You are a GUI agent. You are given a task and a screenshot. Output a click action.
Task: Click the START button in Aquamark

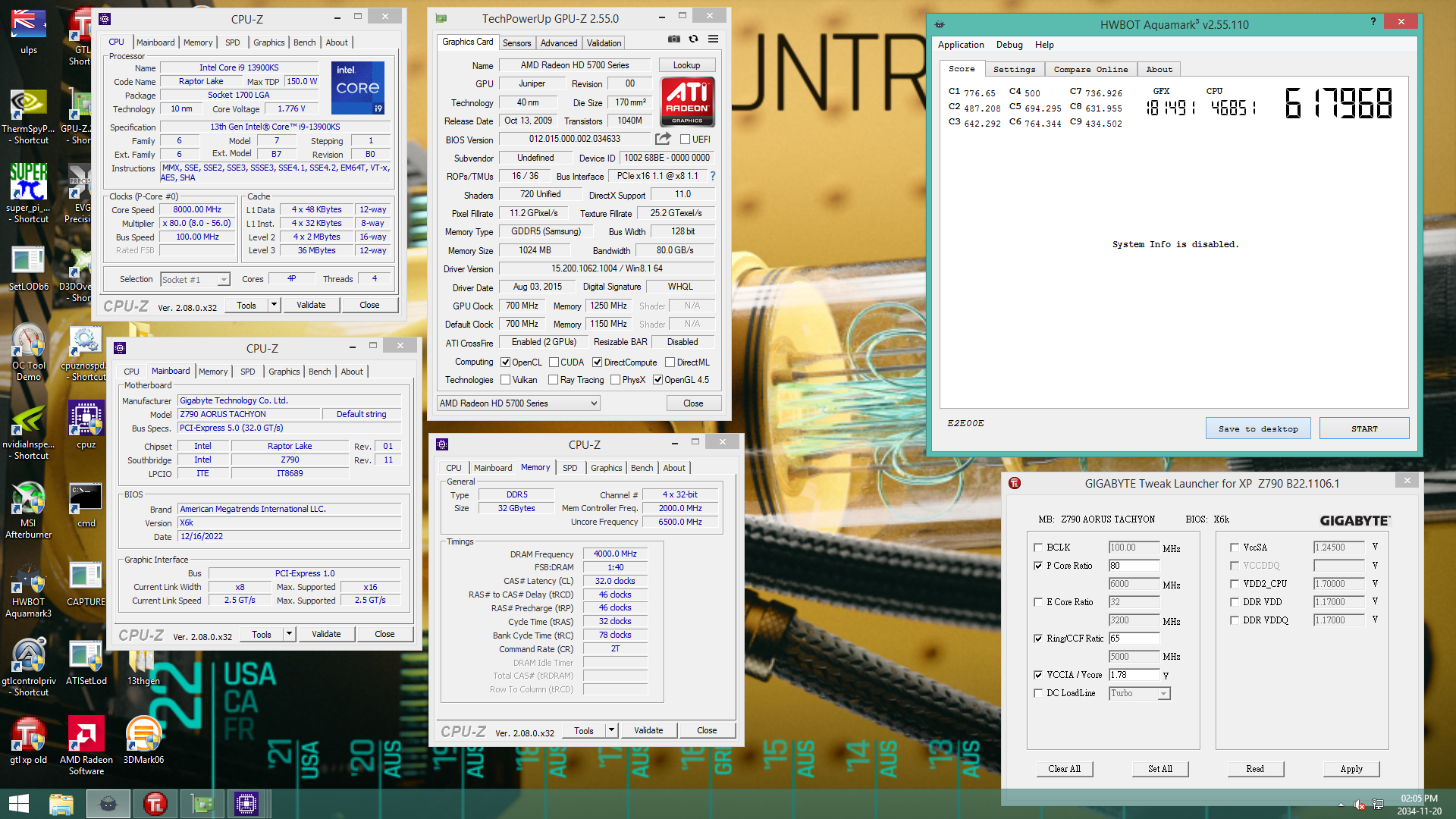click(x=1364, y=428)
